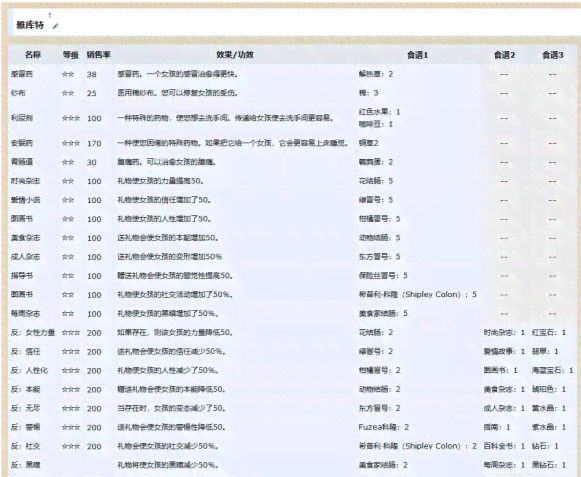Click the Shipley Colon：5 recipe entry
The height and width of the screenshot is (477, 581).
click(x=418, y=295)
